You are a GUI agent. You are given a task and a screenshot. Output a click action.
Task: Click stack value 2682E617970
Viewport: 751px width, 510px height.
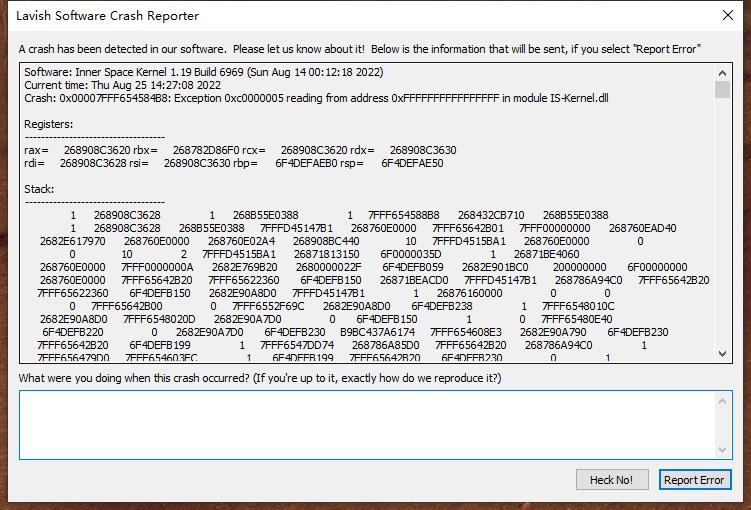pyautogui.click(x=73, y=241)
